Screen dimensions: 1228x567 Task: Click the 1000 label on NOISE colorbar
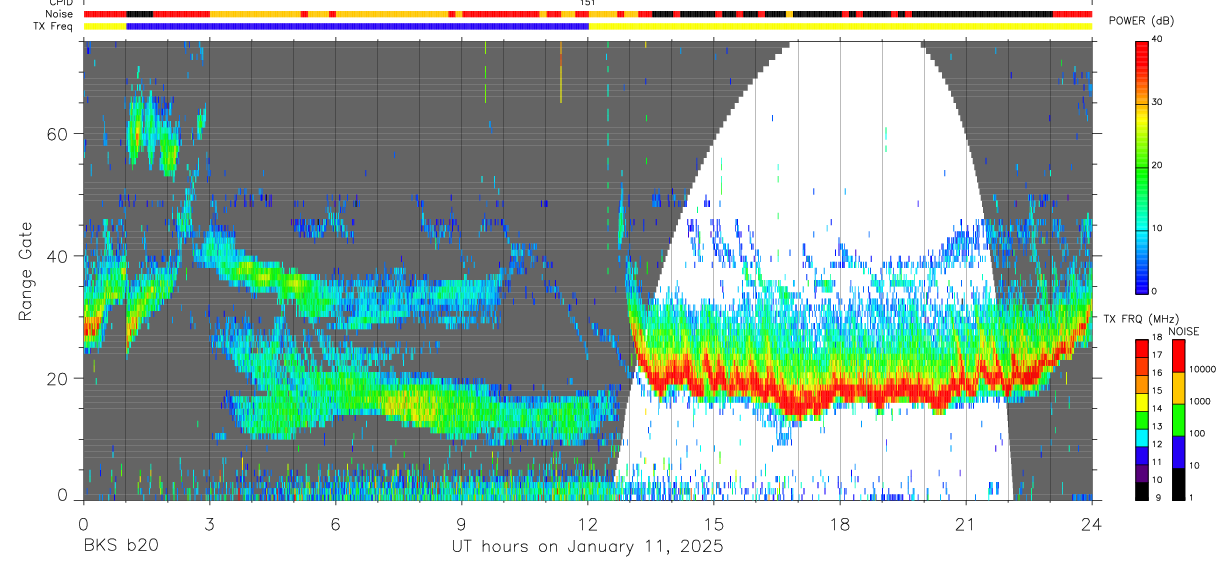click(x=1200, y=401)
